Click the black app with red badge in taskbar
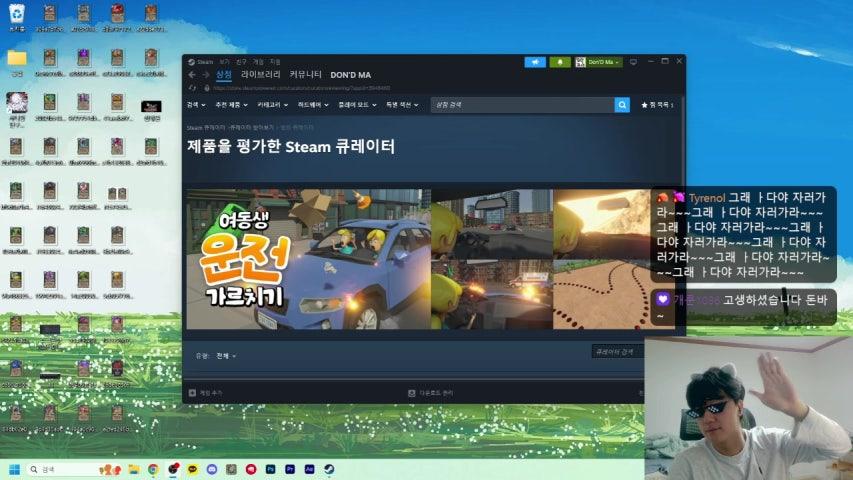The image size is (853, 480). (173, 469)
